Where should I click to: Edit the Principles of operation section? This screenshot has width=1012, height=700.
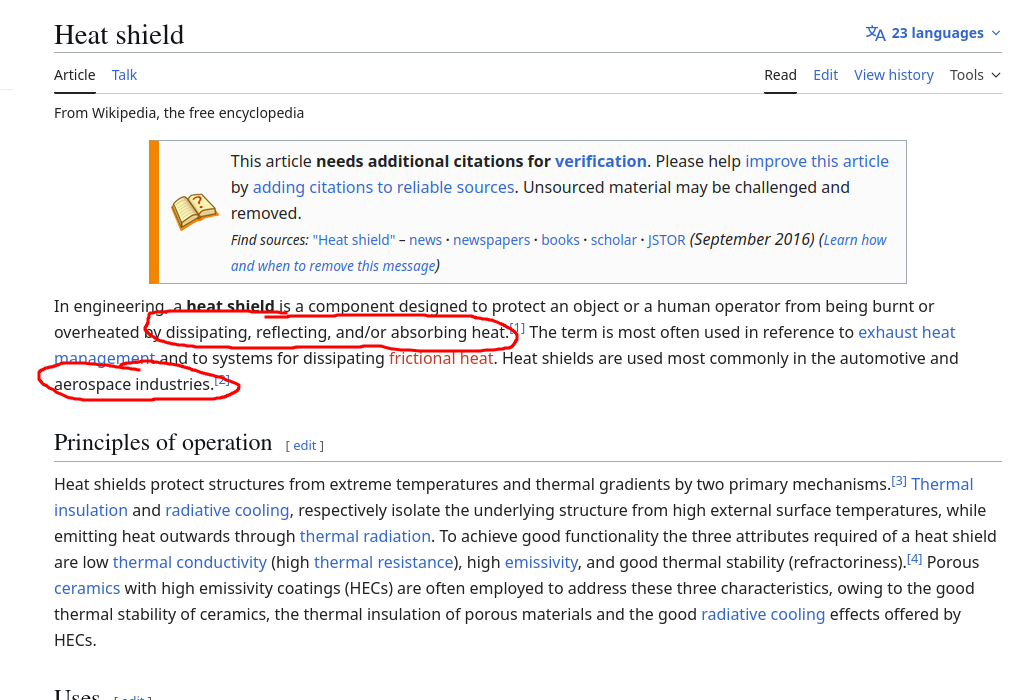[304, 446]
